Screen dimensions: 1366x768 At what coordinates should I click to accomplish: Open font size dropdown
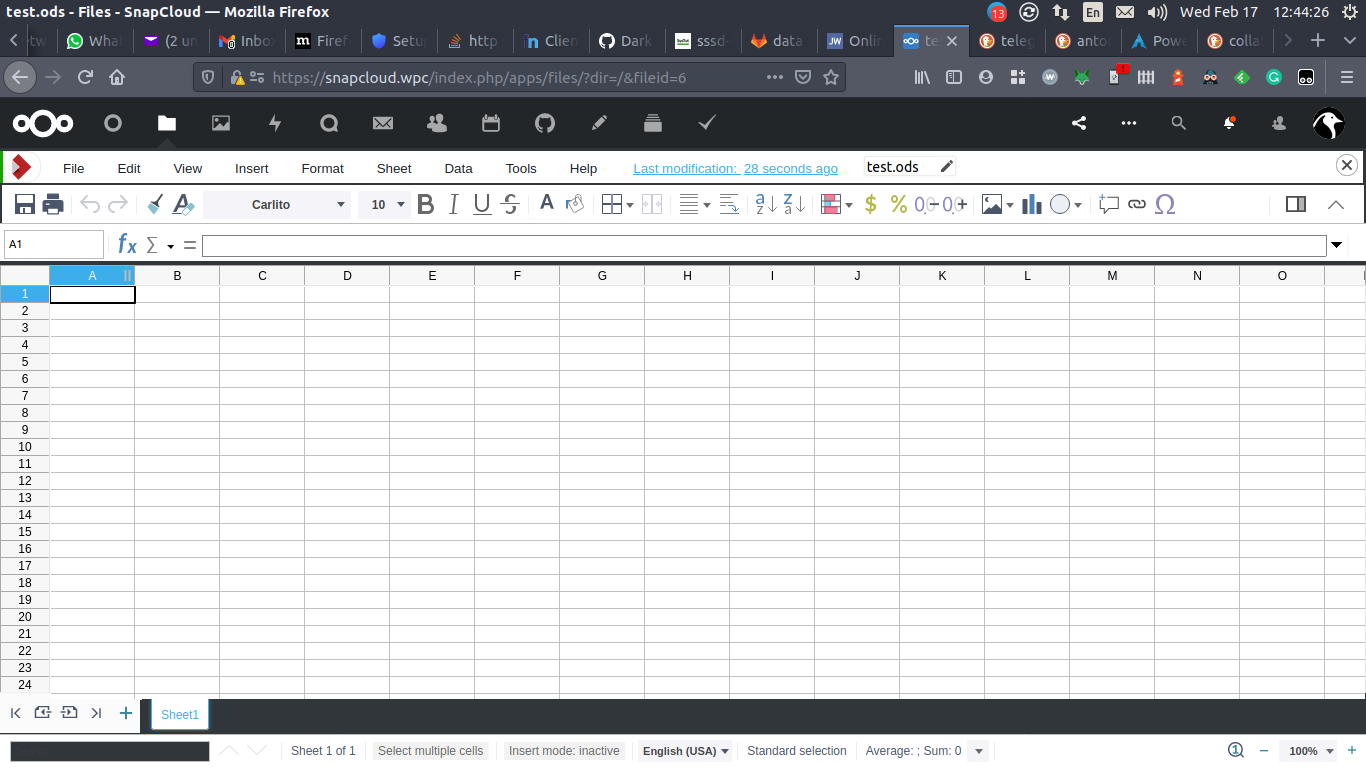pyautogui.click(x=401, y=205)
